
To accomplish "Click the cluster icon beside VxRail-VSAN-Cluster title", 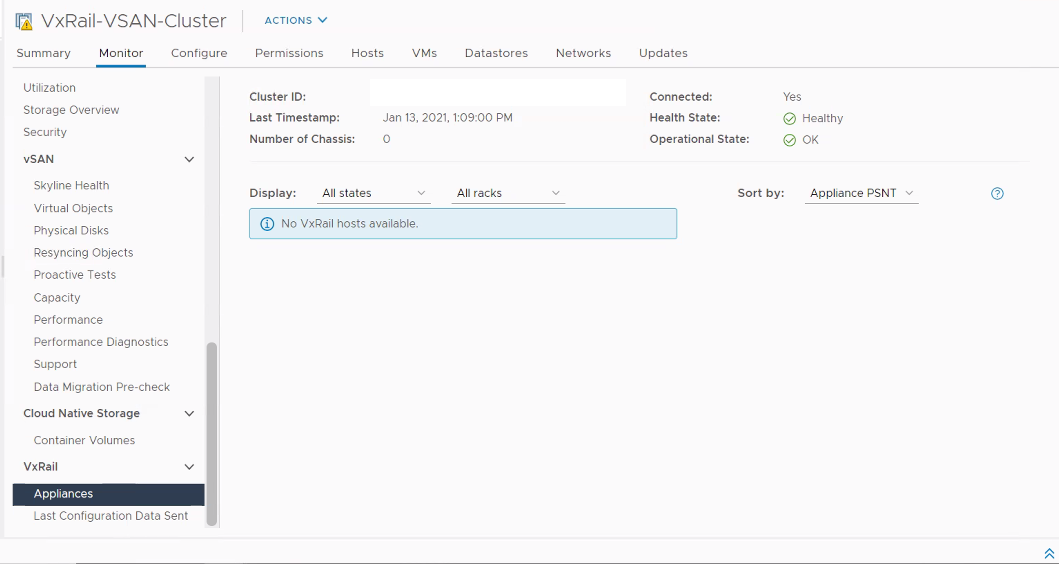I will pyautogui.click(x=24, y=21).
